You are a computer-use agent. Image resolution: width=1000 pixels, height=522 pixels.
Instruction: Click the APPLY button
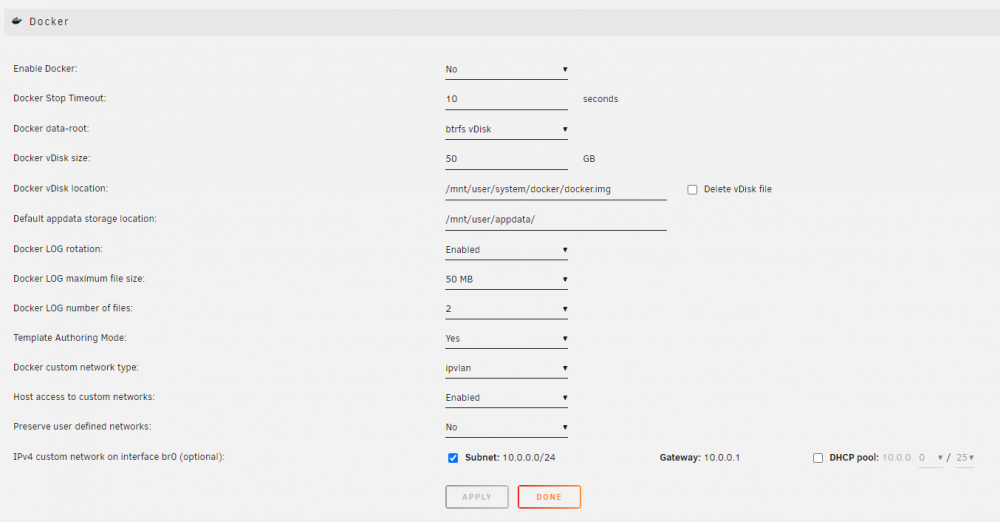(x=477, y=497)
